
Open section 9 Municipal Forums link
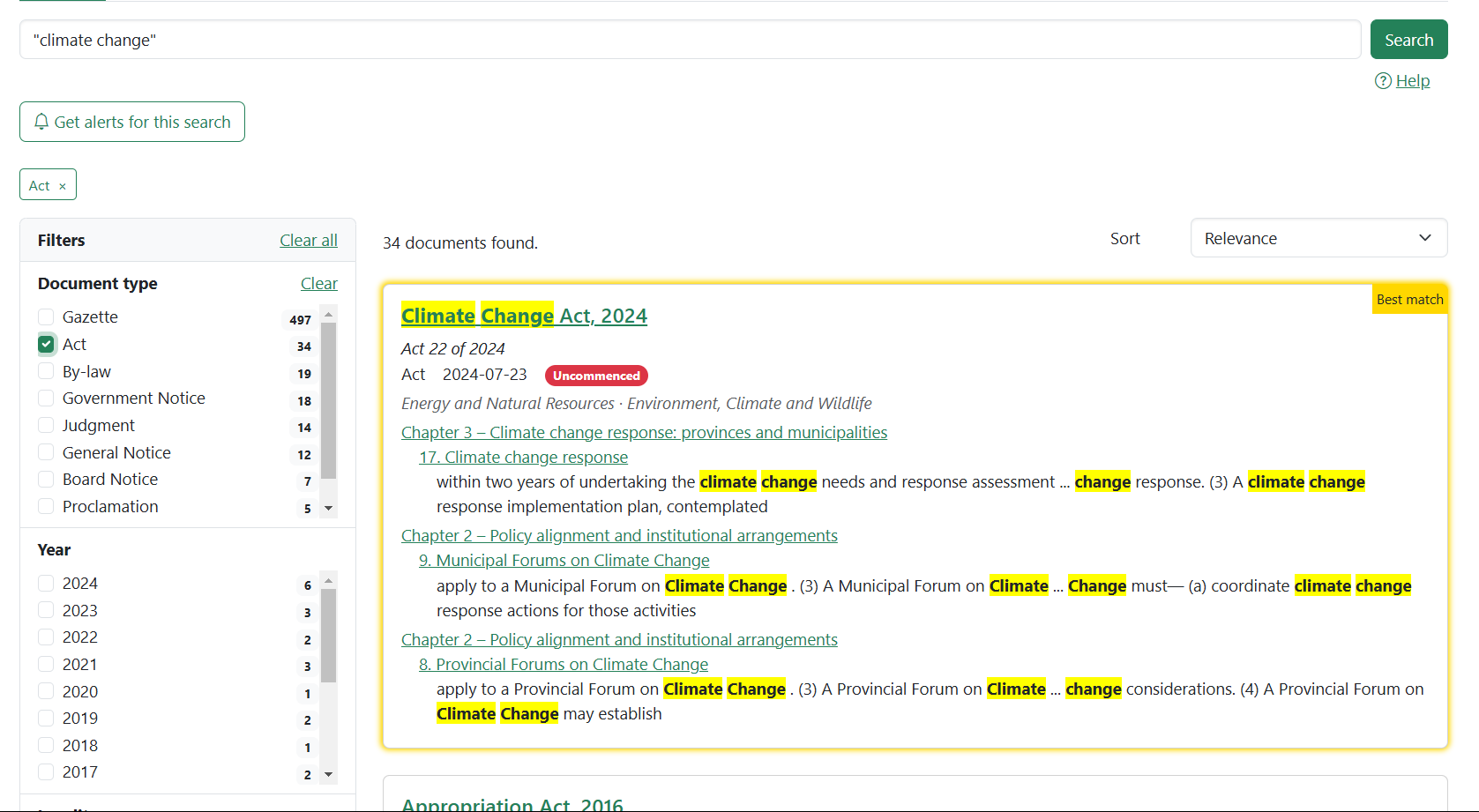564,561
